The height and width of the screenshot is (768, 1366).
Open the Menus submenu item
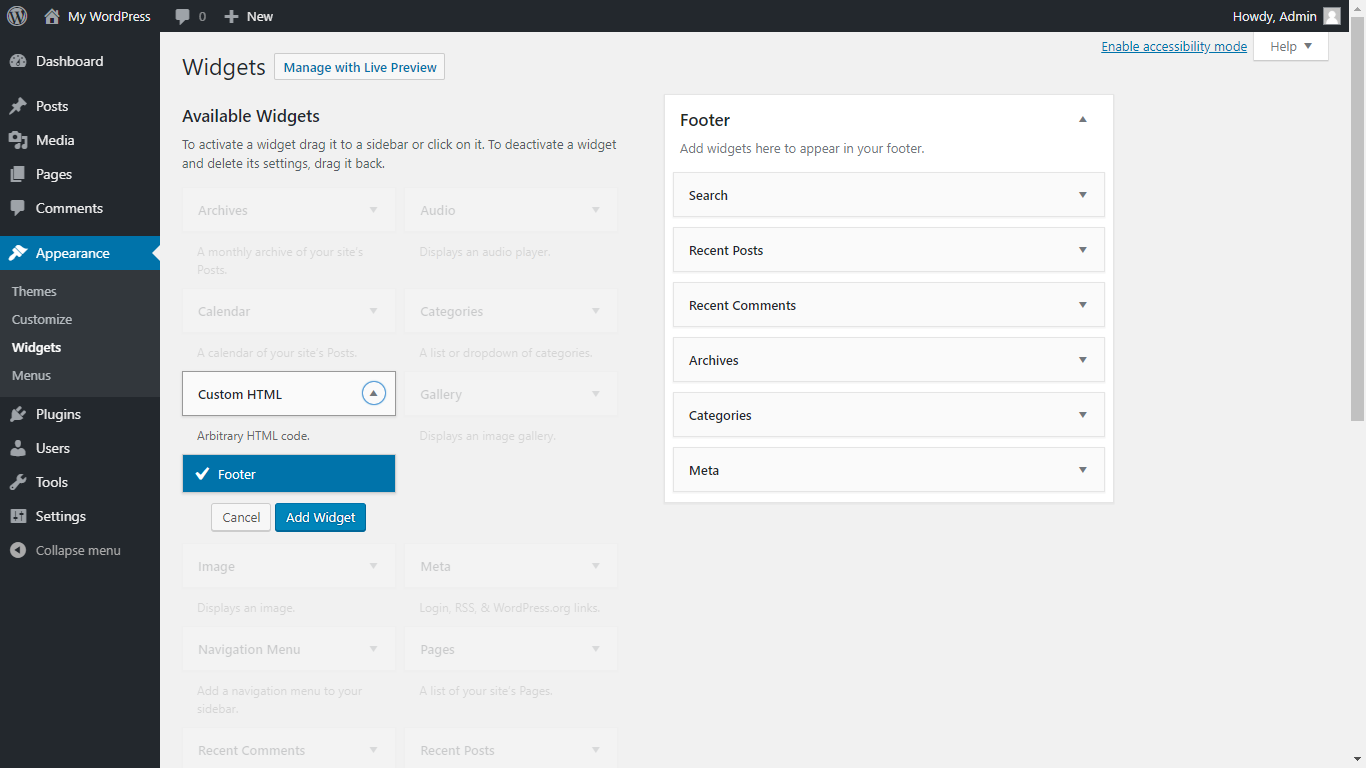(31, 375)
